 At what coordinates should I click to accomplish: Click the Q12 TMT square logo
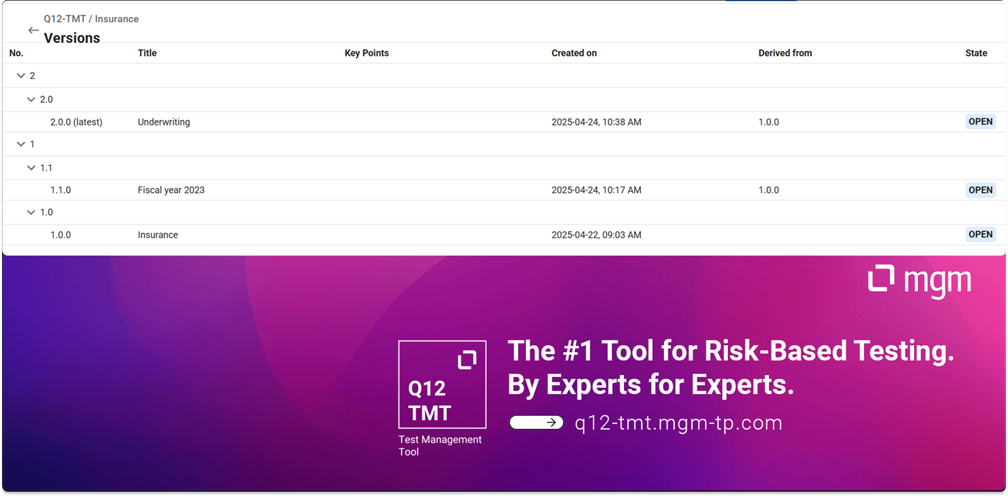pyautogui.click(x=442, y=384)
